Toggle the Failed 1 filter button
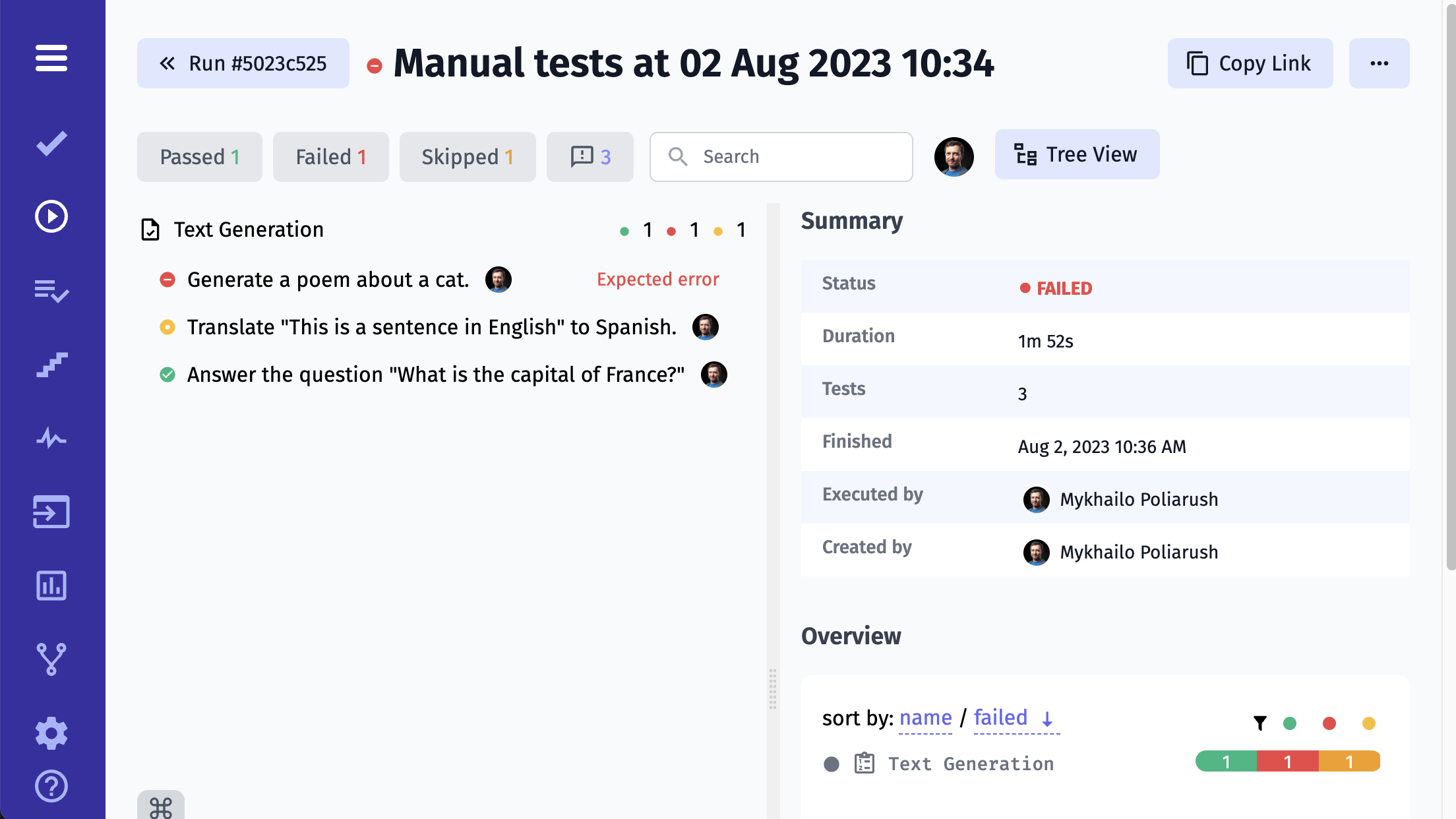Image resolution: width=1456 pixels, height=819 pixels. (330, 155)
